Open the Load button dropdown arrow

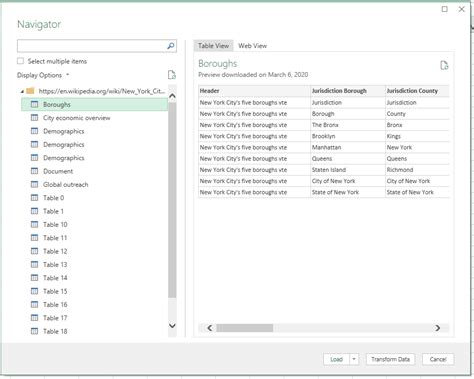354,359
